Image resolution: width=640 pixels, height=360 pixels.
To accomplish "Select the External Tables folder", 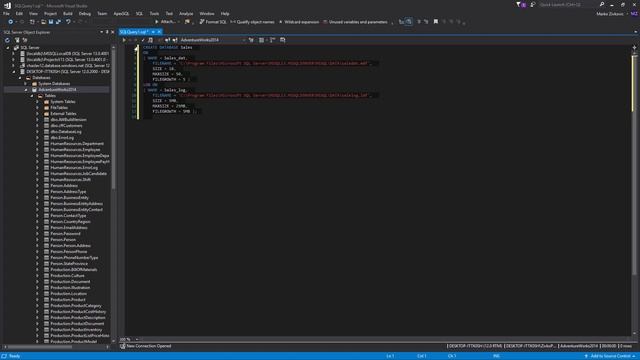I will pos(63,114).
